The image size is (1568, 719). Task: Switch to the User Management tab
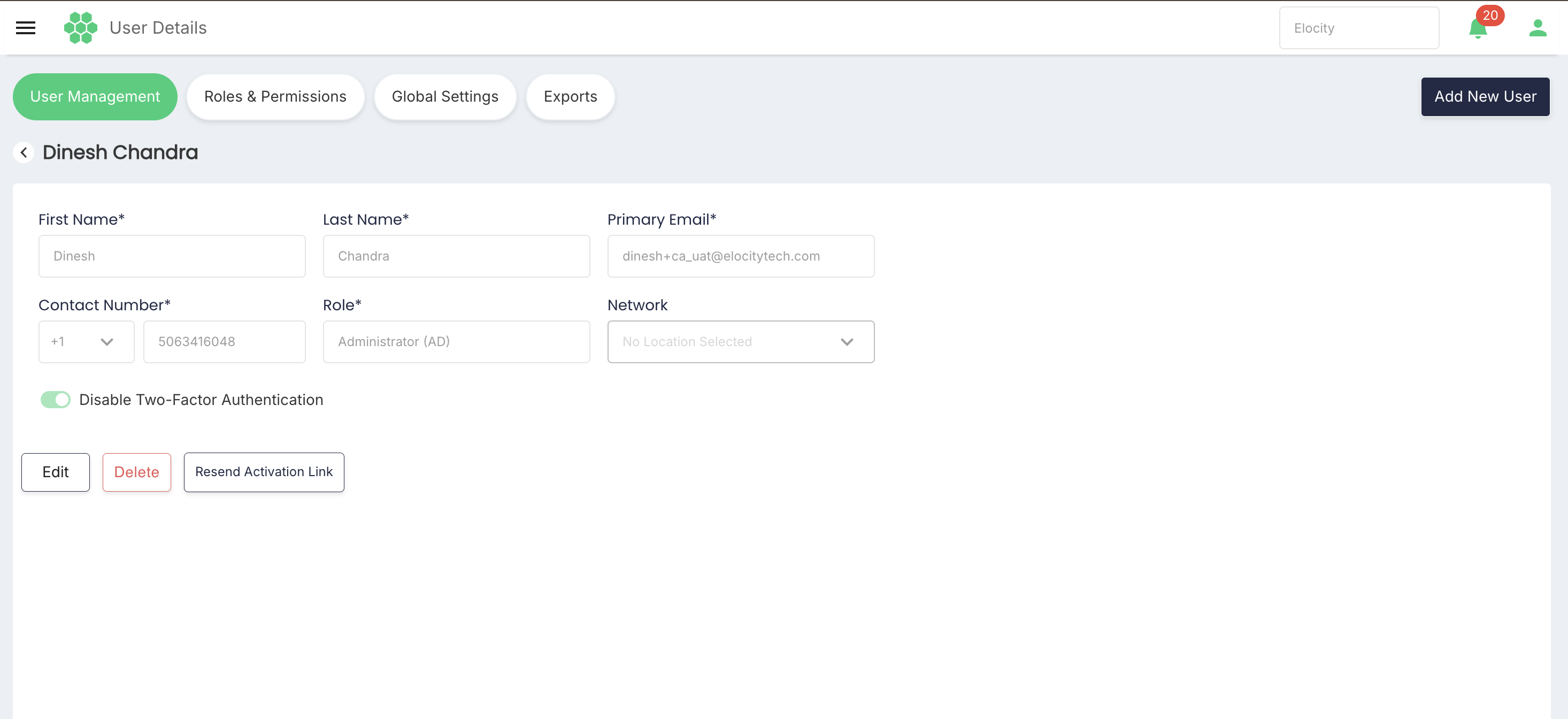coord(95,97)
